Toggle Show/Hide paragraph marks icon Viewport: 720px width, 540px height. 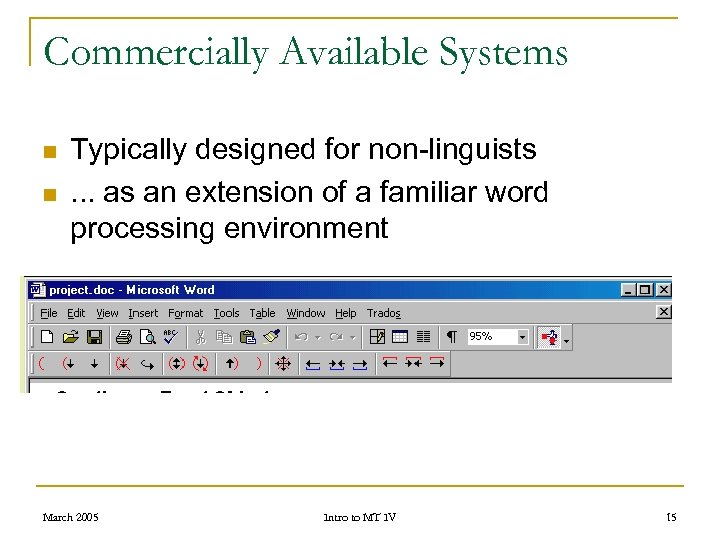coord(452,337)
